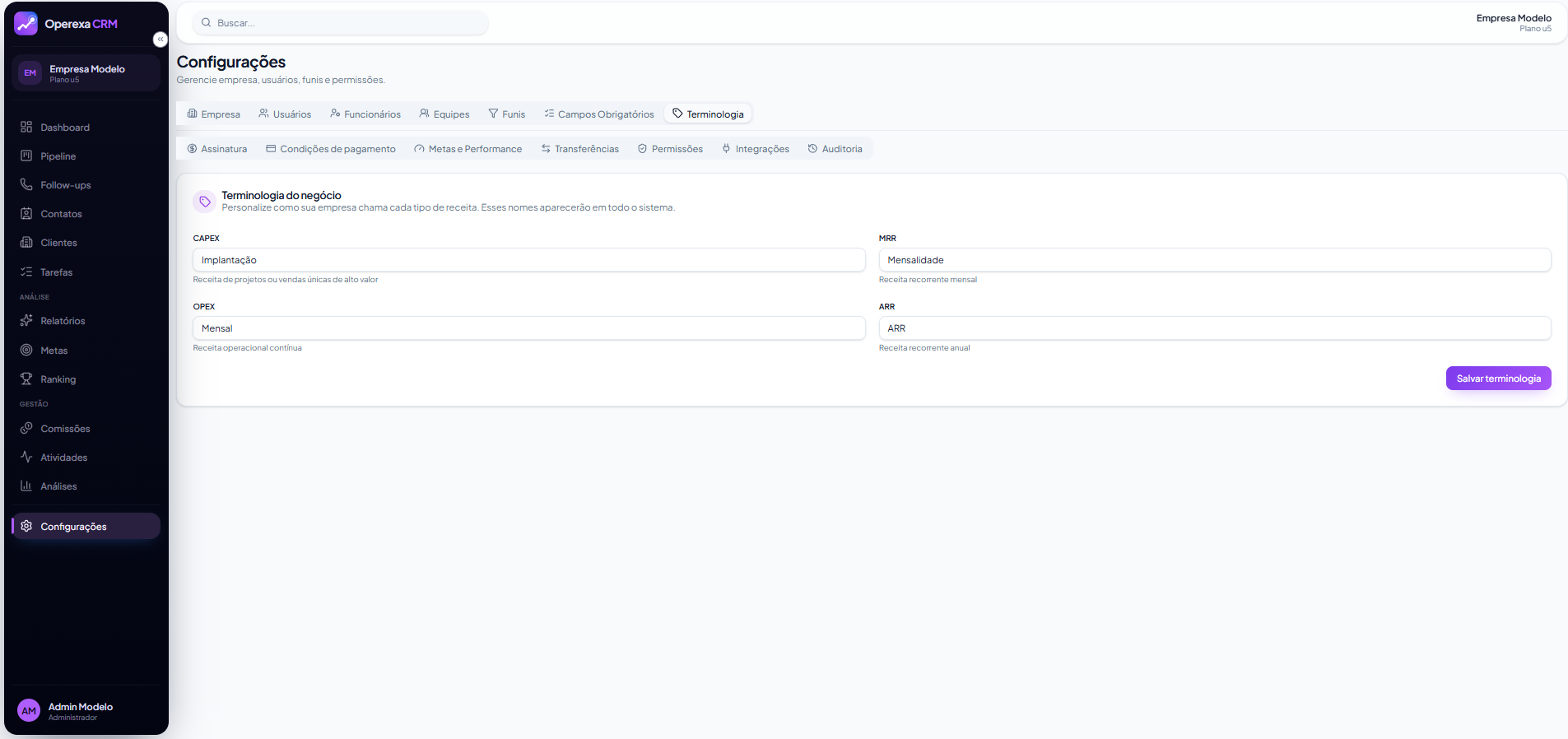Click the Tarefas checklist icon
Viewport: 1568px width, 739px height.
(26, 272)
